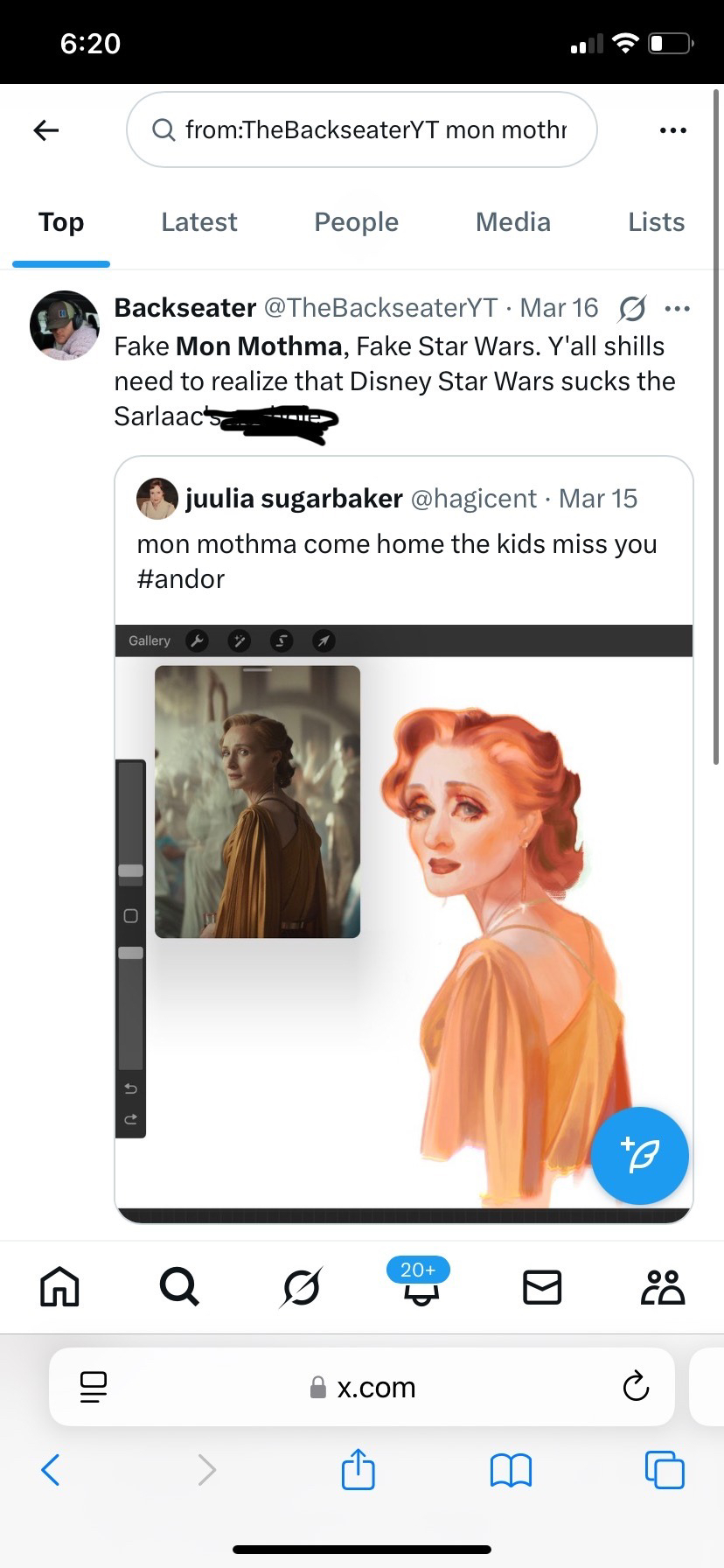
Task: Tap the Search magnifier in bottom bar
Action: pos(179,1287)
